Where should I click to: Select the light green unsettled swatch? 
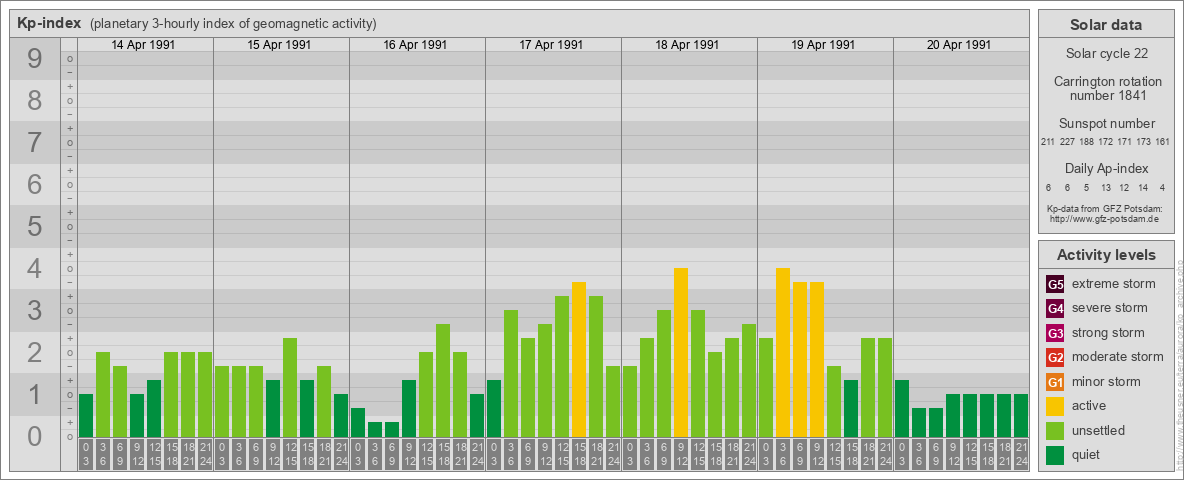(x=1055, y=430)
